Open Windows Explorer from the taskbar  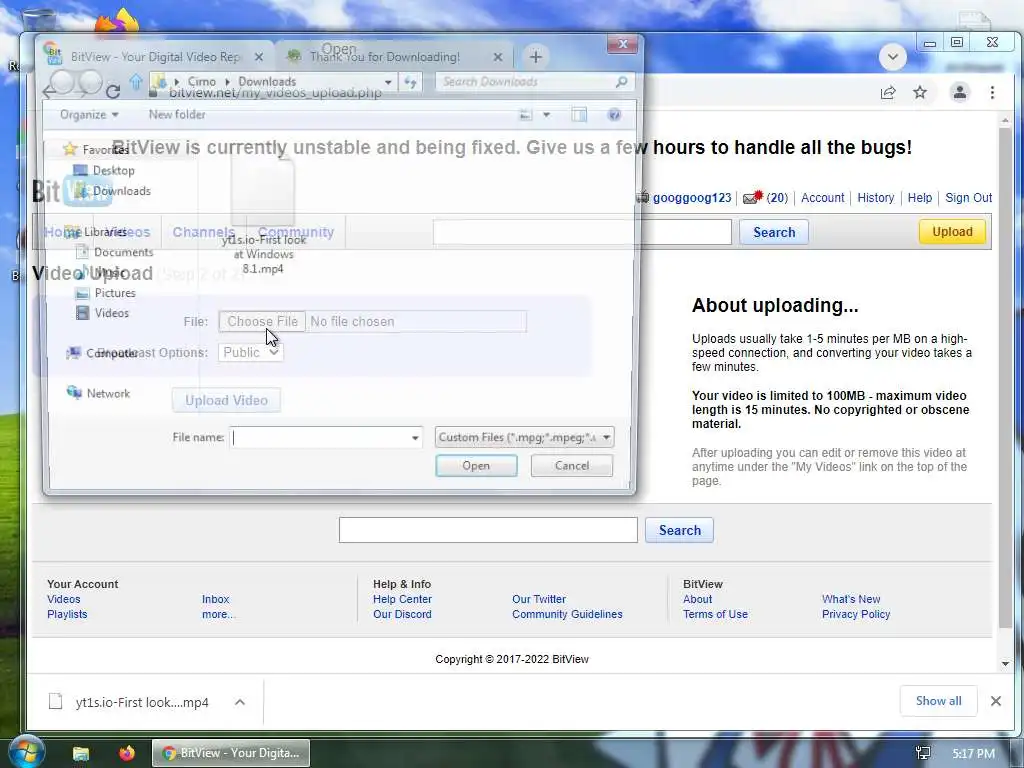coord(81,753)
